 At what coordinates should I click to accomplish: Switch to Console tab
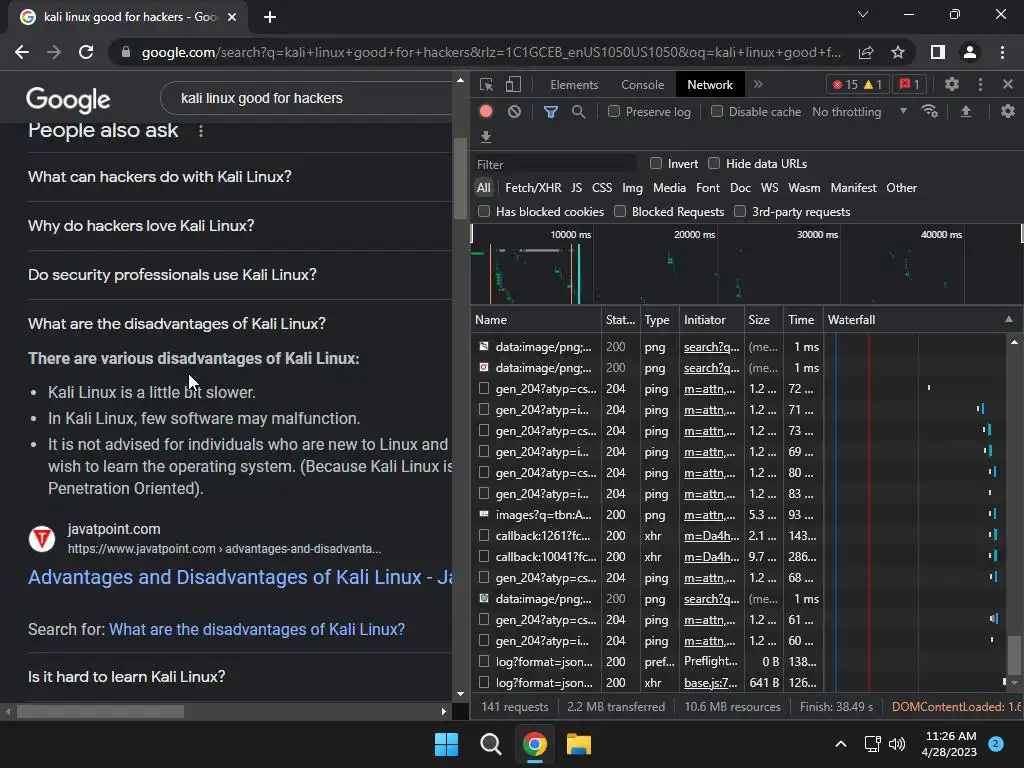coord(643,85)
